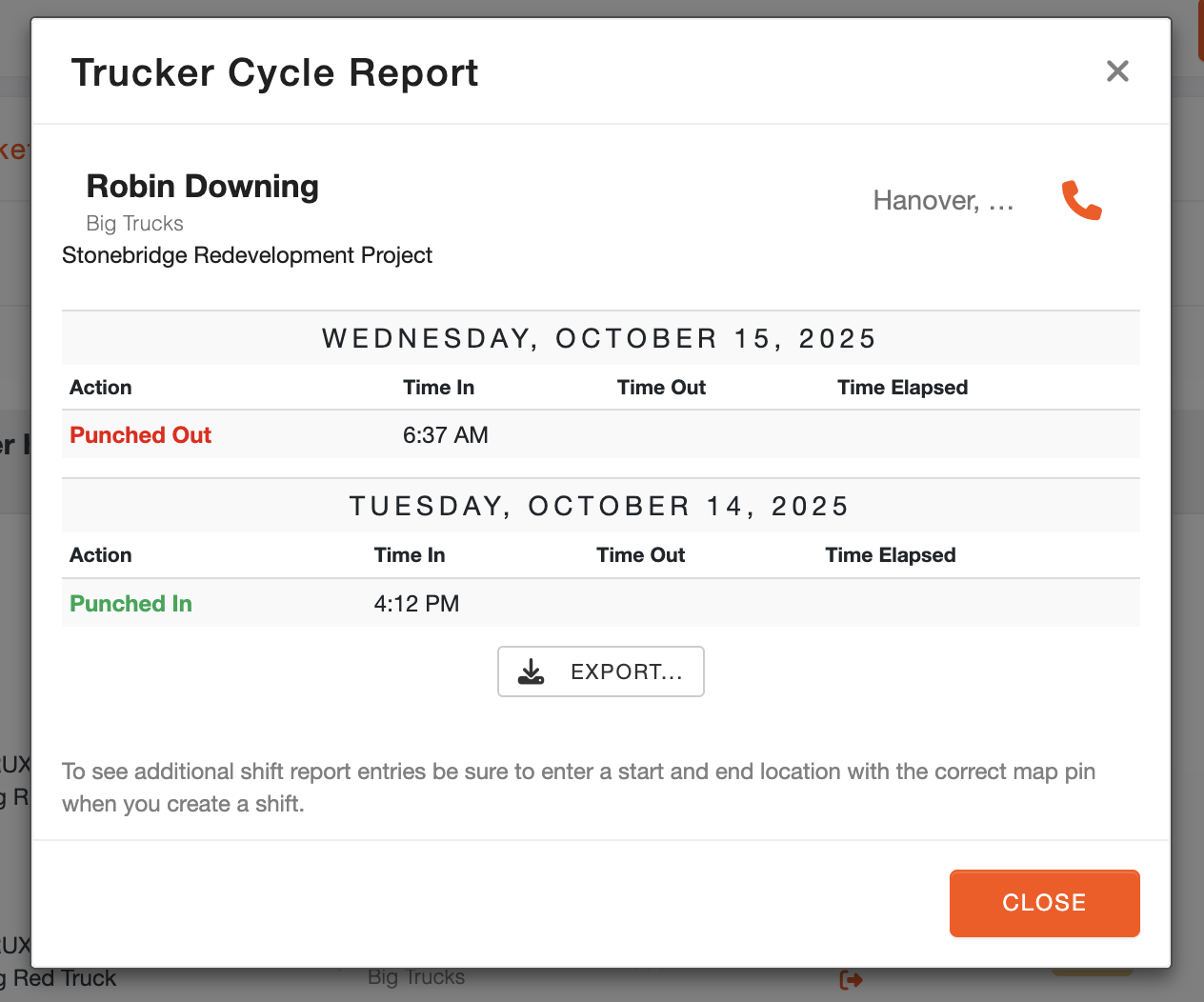Click the Wednesday, October 15, 2025 header
This screenshot has width=1204, height=1002.
pos(599,339)
